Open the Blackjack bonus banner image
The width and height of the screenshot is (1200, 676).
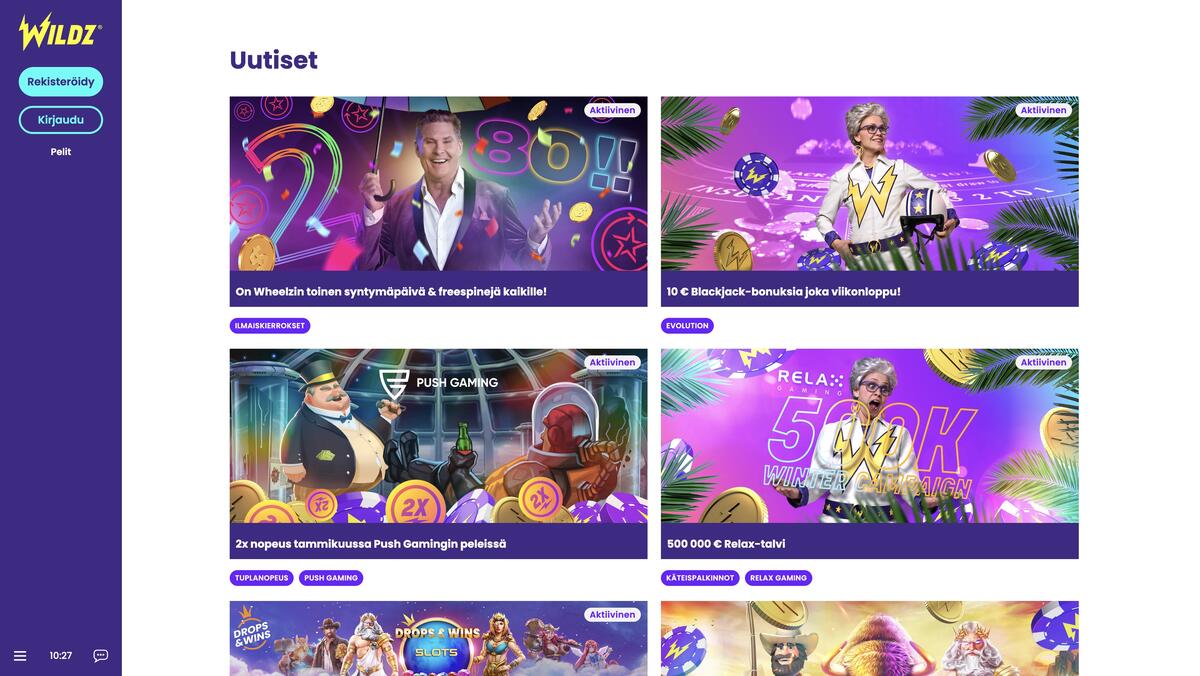pyautogui.click(x=869, y=184)
